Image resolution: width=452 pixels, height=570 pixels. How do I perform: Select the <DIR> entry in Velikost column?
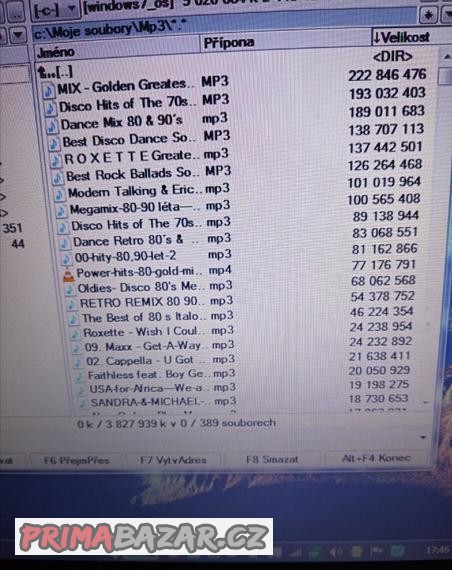[x=393, y=56]
